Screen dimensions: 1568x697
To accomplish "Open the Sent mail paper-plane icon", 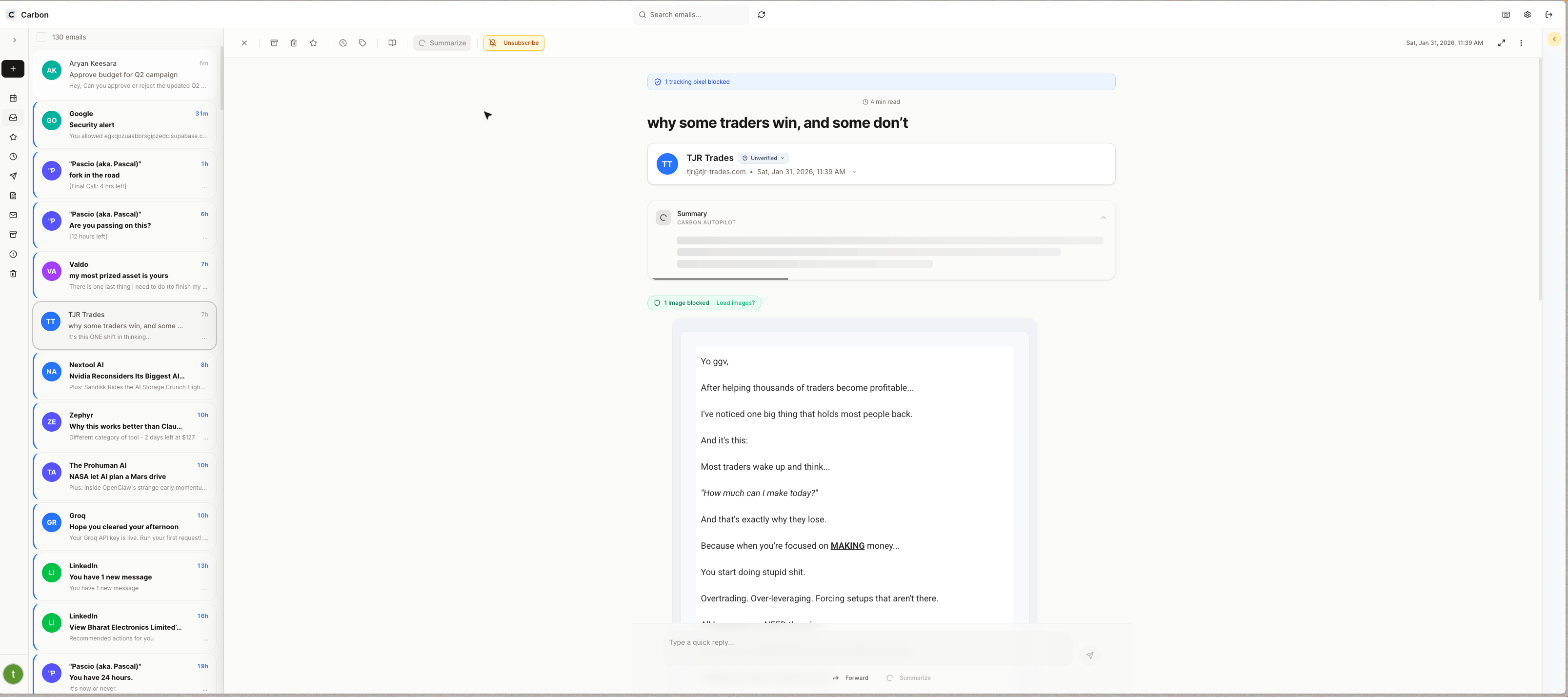I will click(x=13, y=176).
